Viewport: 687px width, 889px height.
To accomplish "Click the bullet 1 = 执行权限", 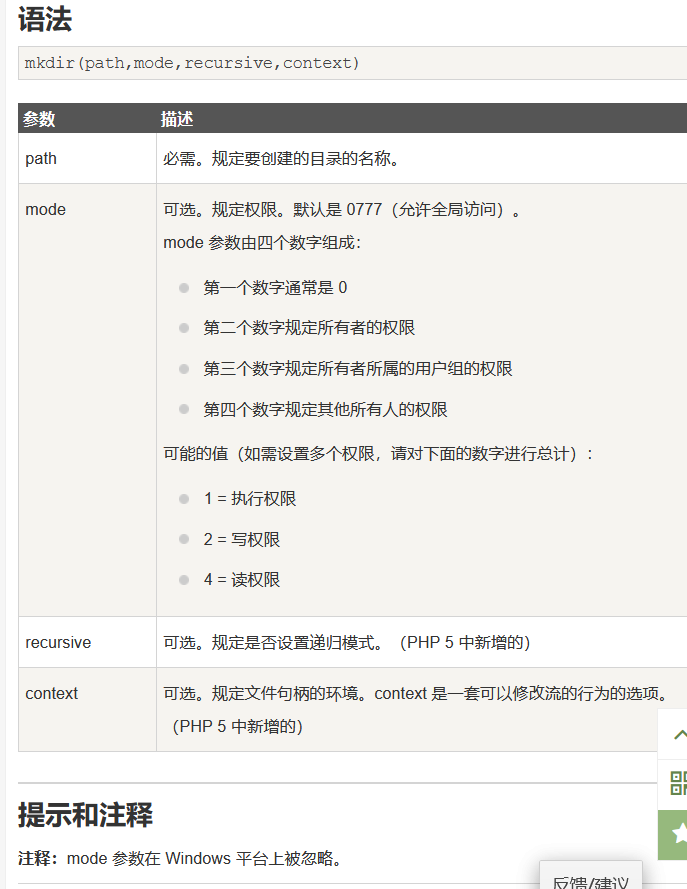I will tap(250, 498).
